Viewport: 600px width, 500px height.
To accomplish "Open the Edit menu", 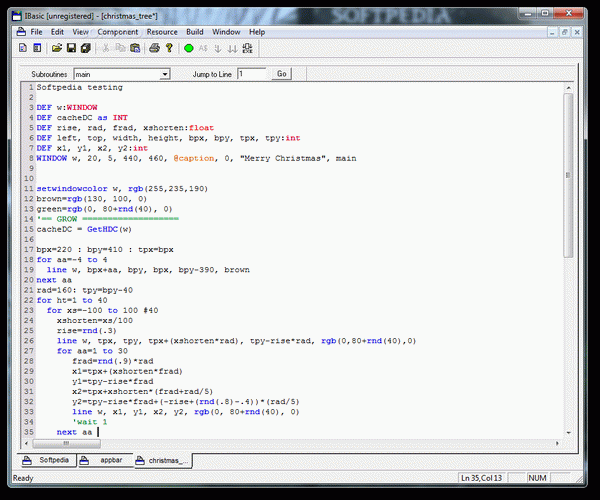I will tap(57, 32).
